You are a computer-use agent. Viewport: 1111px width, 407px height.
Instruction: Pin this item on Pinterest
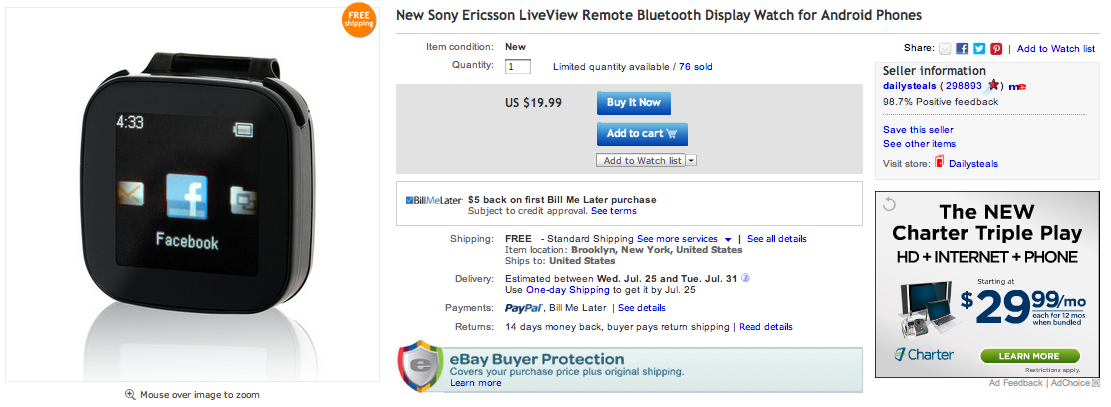click(996, 48)
